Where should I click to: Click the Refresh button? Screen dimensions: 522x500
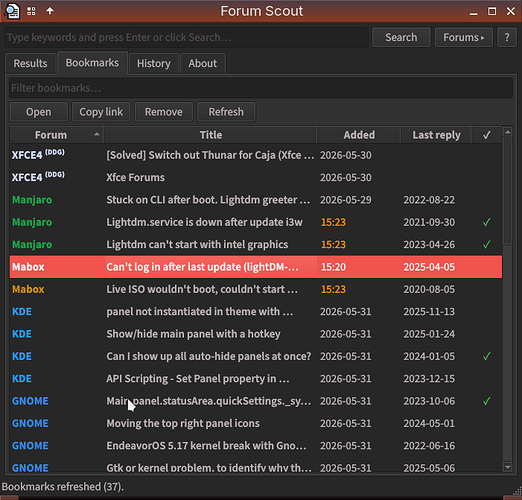tap(226, 112)
